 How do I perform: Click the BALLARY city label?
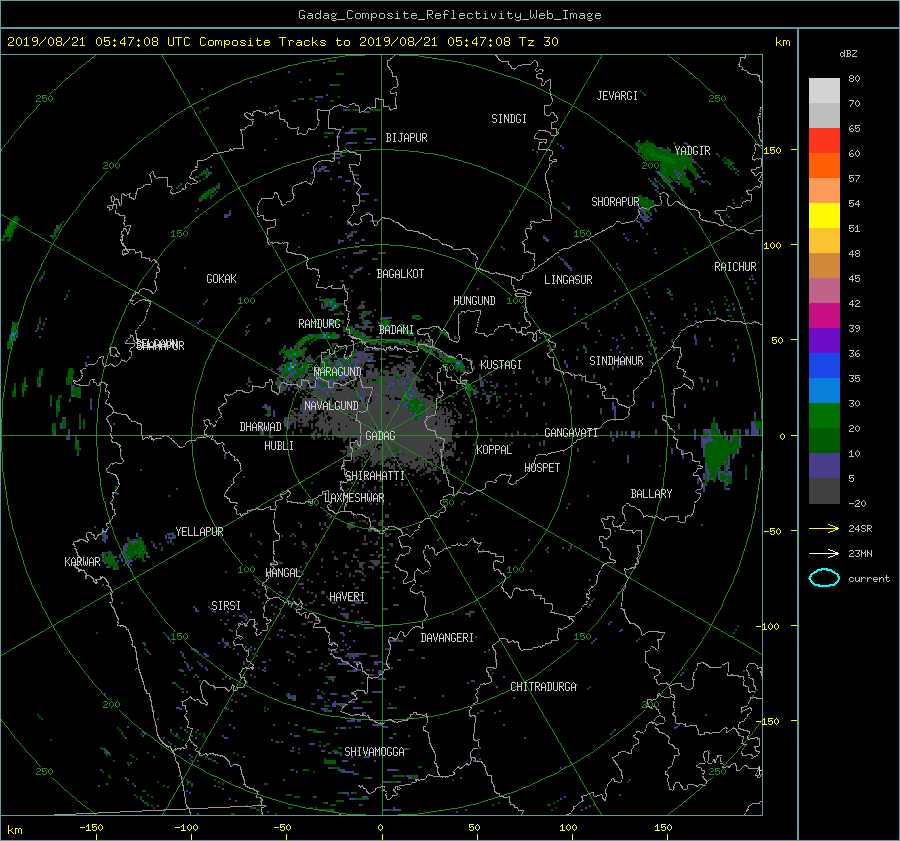coord(651,494)
